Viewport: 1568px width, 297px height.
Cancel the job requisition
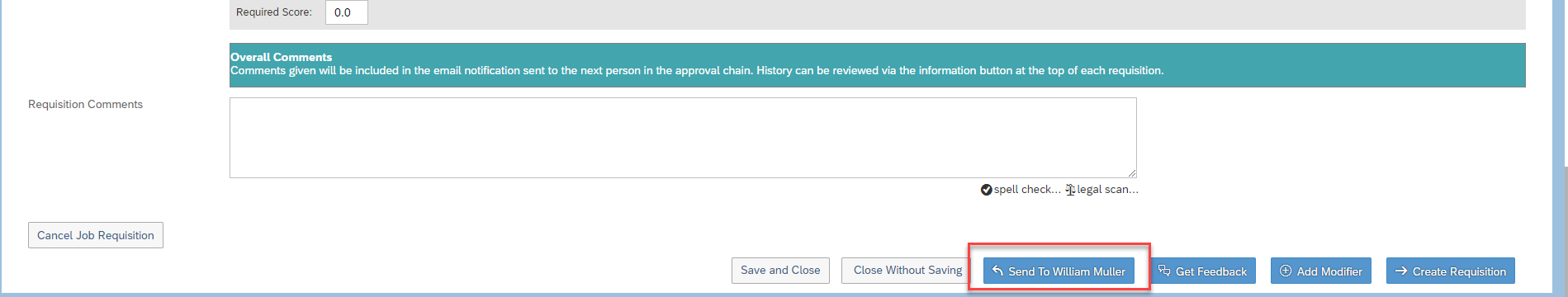tap(96, 235)
